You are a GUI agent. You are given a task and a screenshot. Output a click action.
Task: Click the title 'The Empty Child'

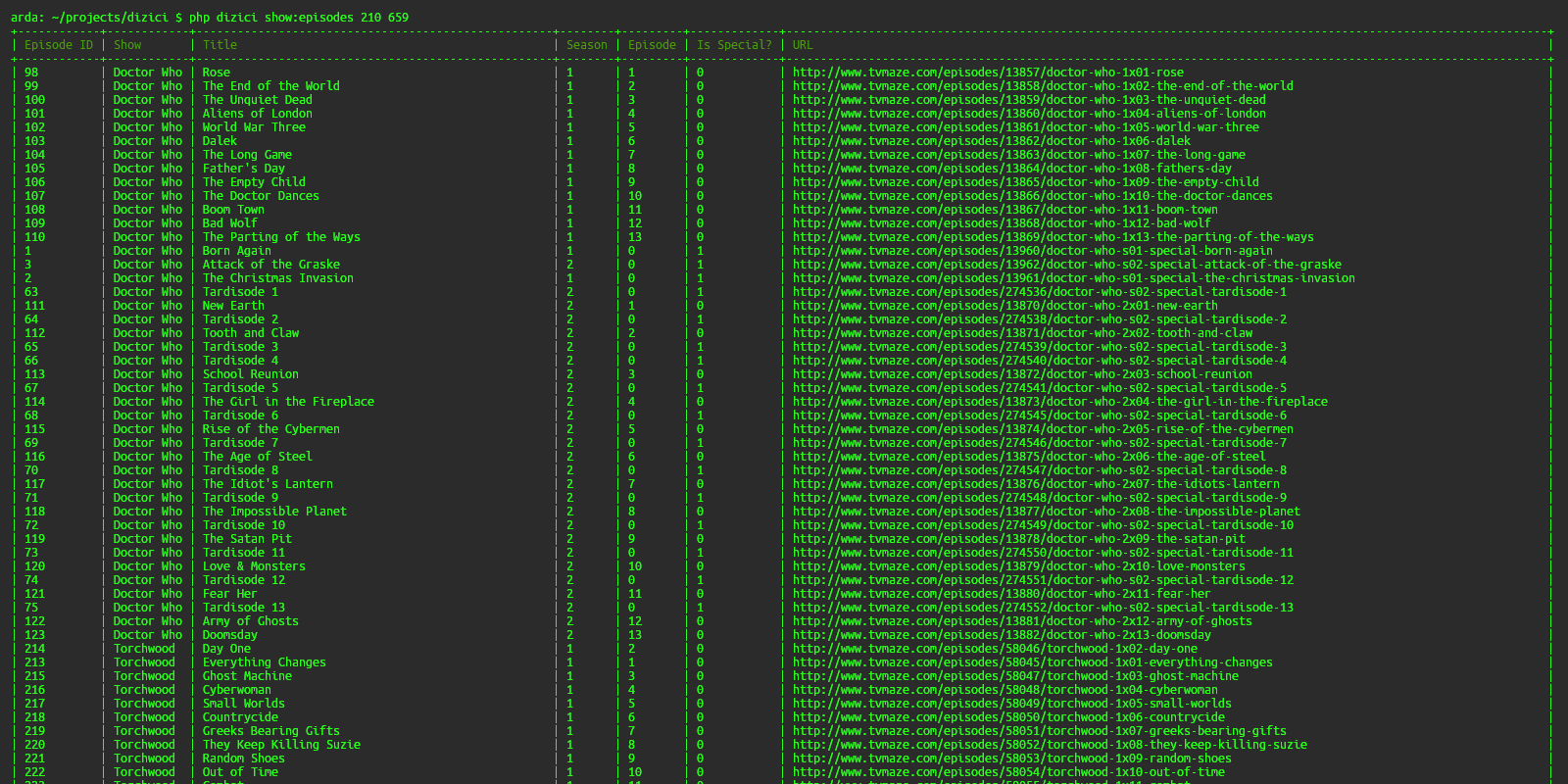[x=254, y=182]
